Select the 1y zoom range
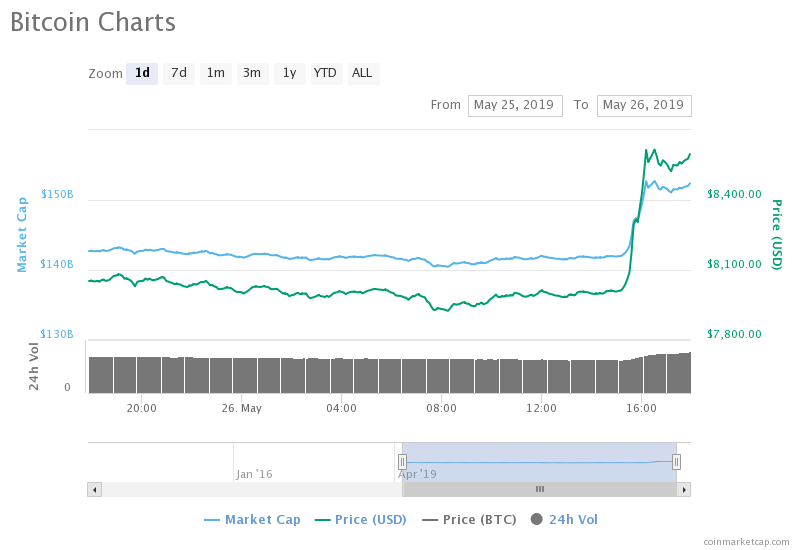The image size is (800, 550). click(x=289, y=73)
